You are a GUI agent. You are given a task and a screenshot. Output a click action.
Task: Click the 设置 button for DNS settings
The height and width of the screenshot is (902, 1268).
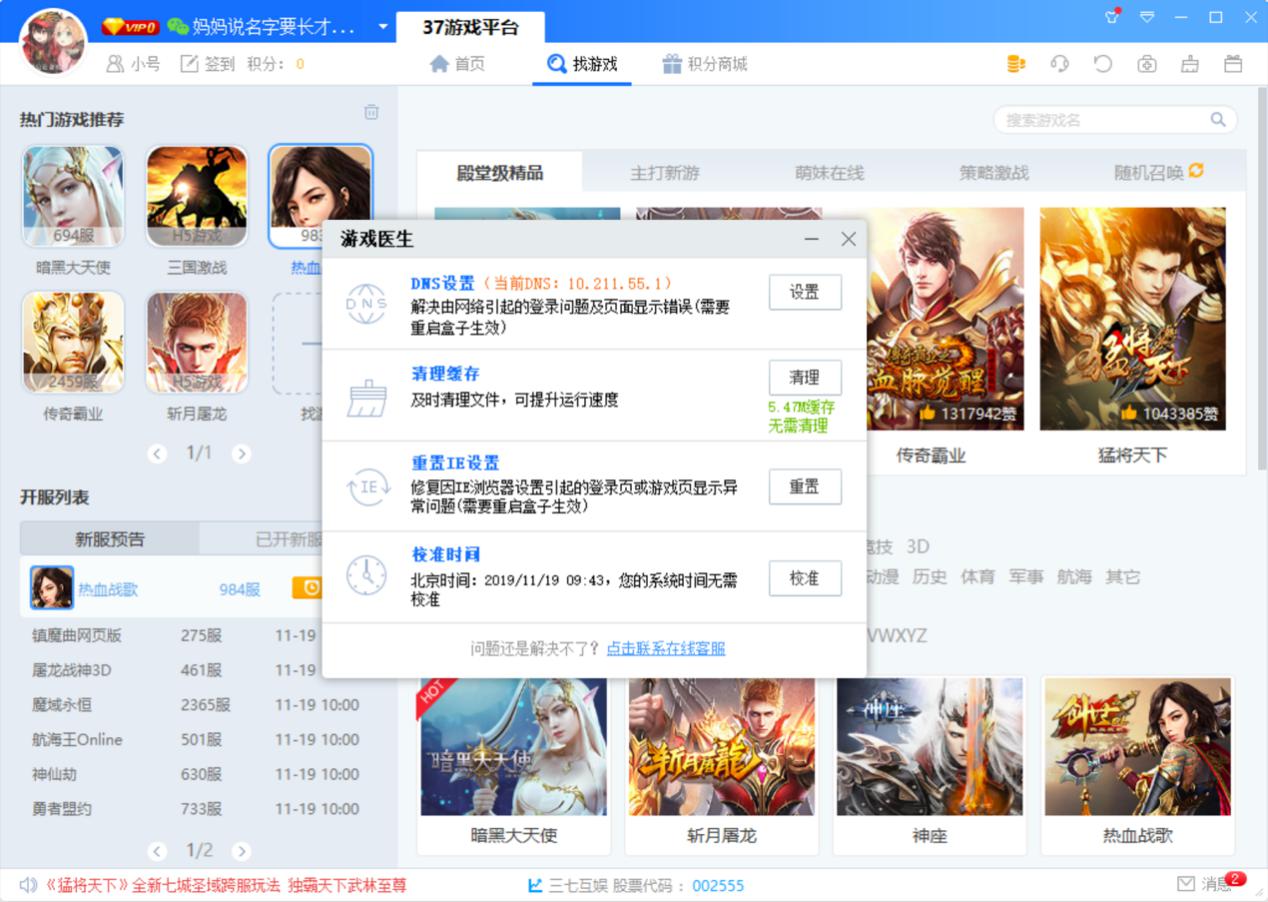pos(805,292)
